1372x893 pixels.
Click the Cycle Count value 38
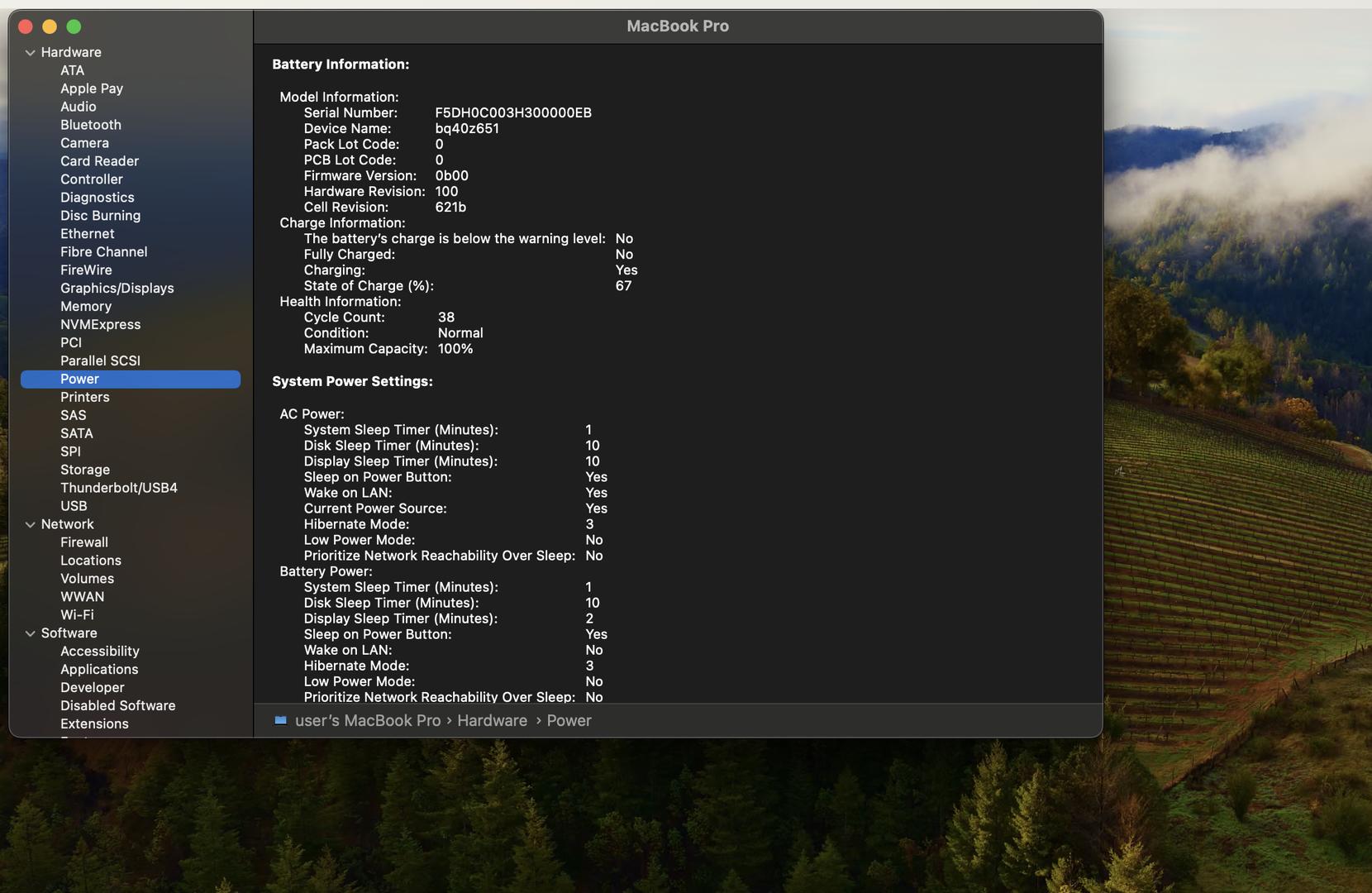pos(446,318)
